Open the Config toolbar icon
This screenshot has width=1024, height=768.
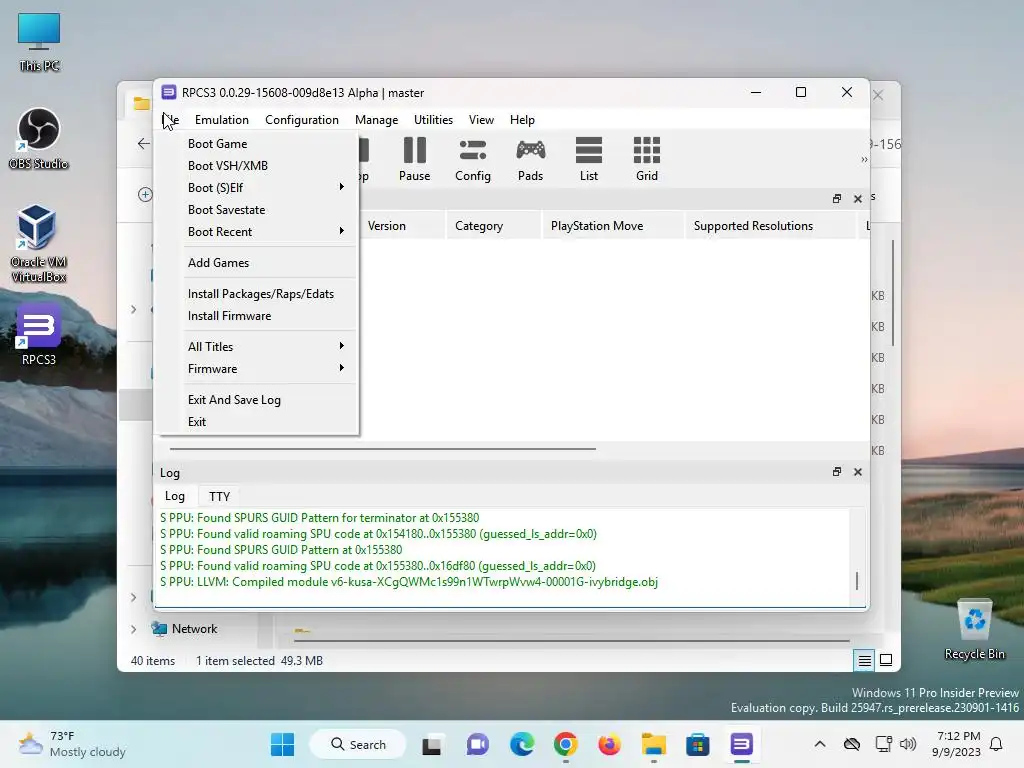point(472,159)
